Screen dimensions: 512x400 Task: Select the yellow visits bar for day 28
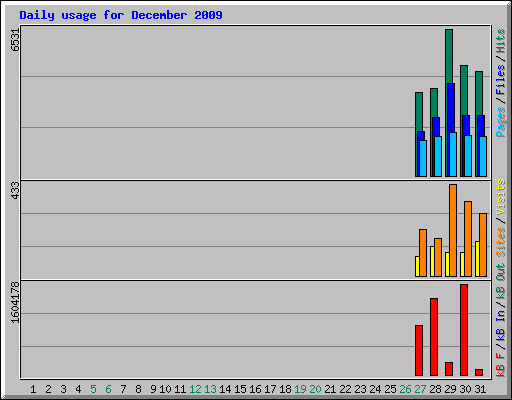432,261
